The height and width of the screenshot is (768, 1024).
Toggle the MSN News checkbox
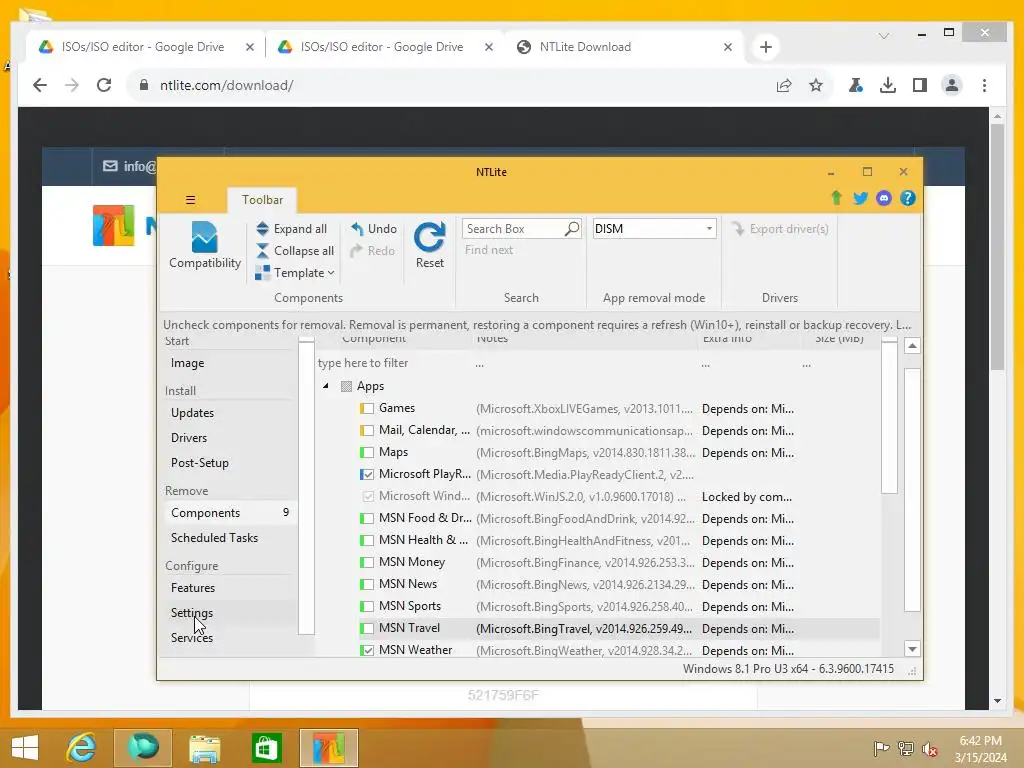(x=368, y=584)
